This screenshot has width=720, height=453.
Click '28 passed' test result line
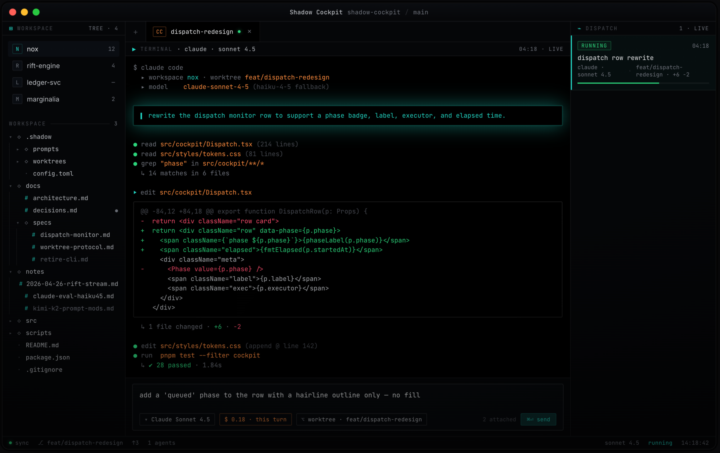tap(174, 365)
